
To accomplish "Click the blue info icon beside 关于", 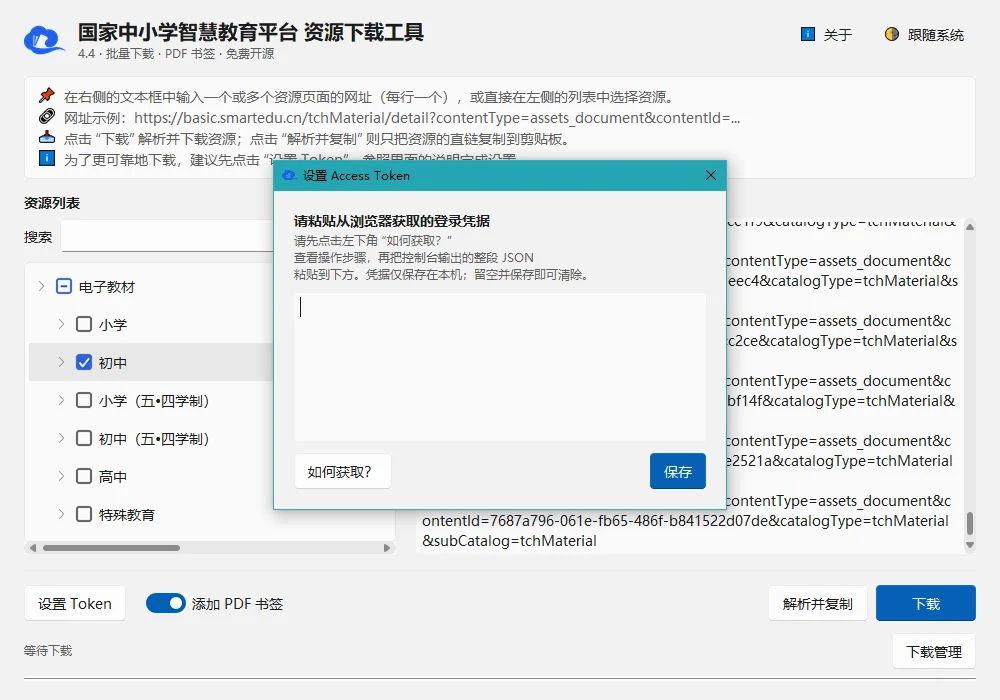I will click(807, 34).
